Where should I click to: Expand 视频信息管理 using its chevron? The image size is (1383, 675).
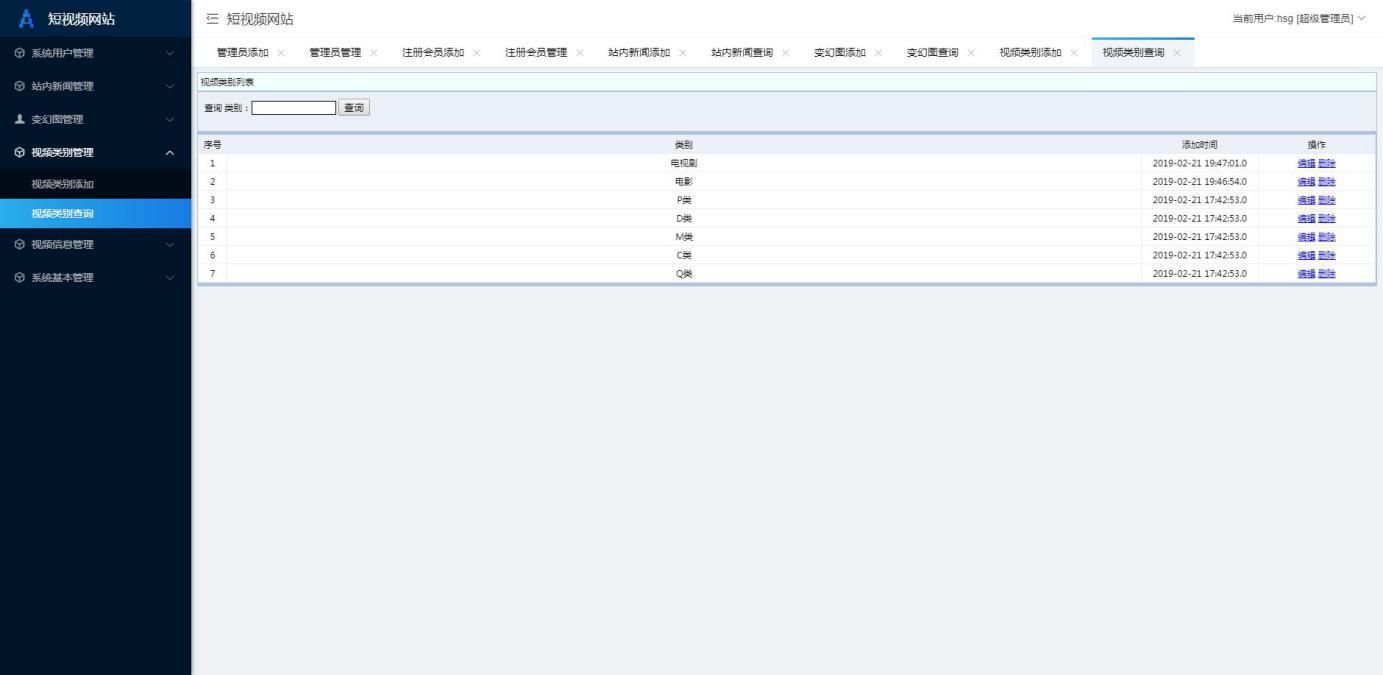[169, 244]
